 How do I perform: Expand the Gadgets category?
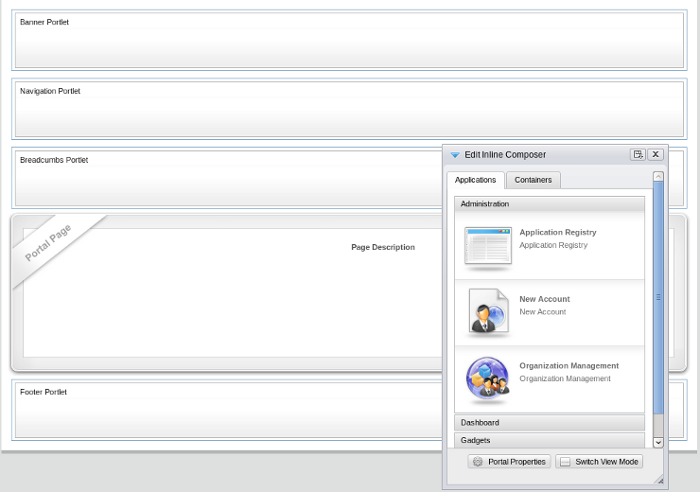[x=549, y=440]
